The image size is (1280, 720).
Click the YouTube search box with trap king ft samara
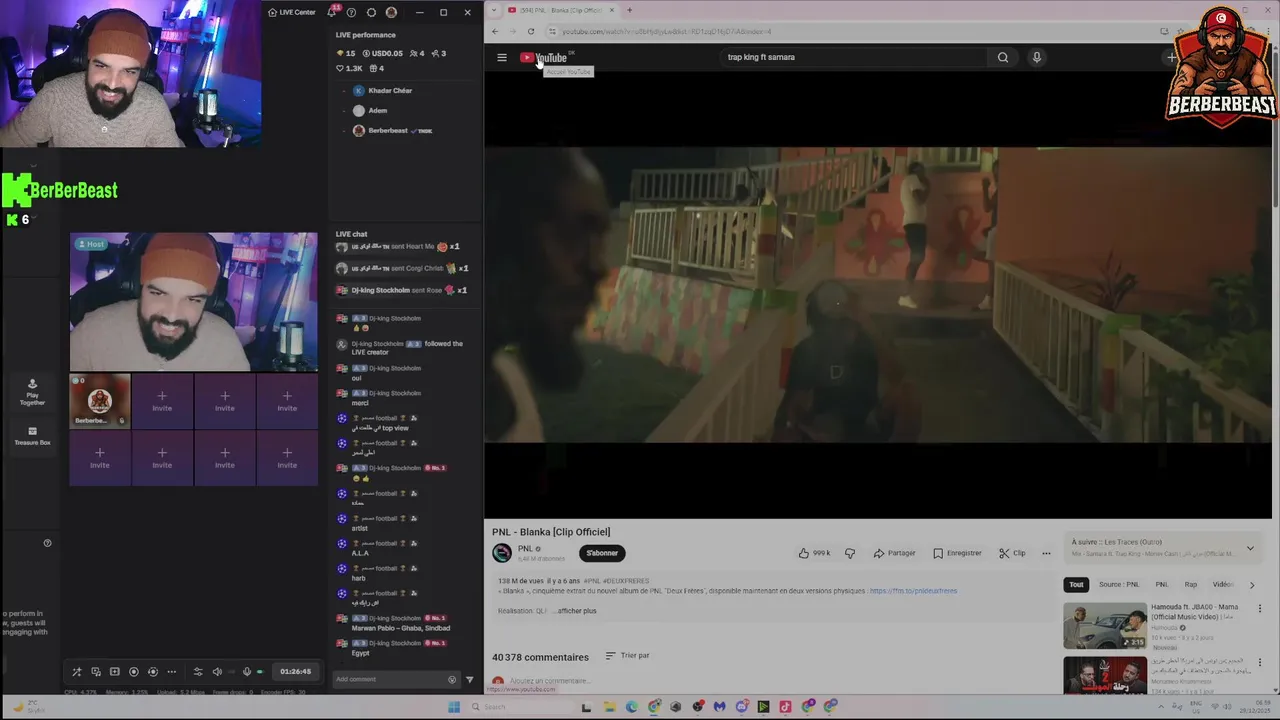[x=855, y=57]
